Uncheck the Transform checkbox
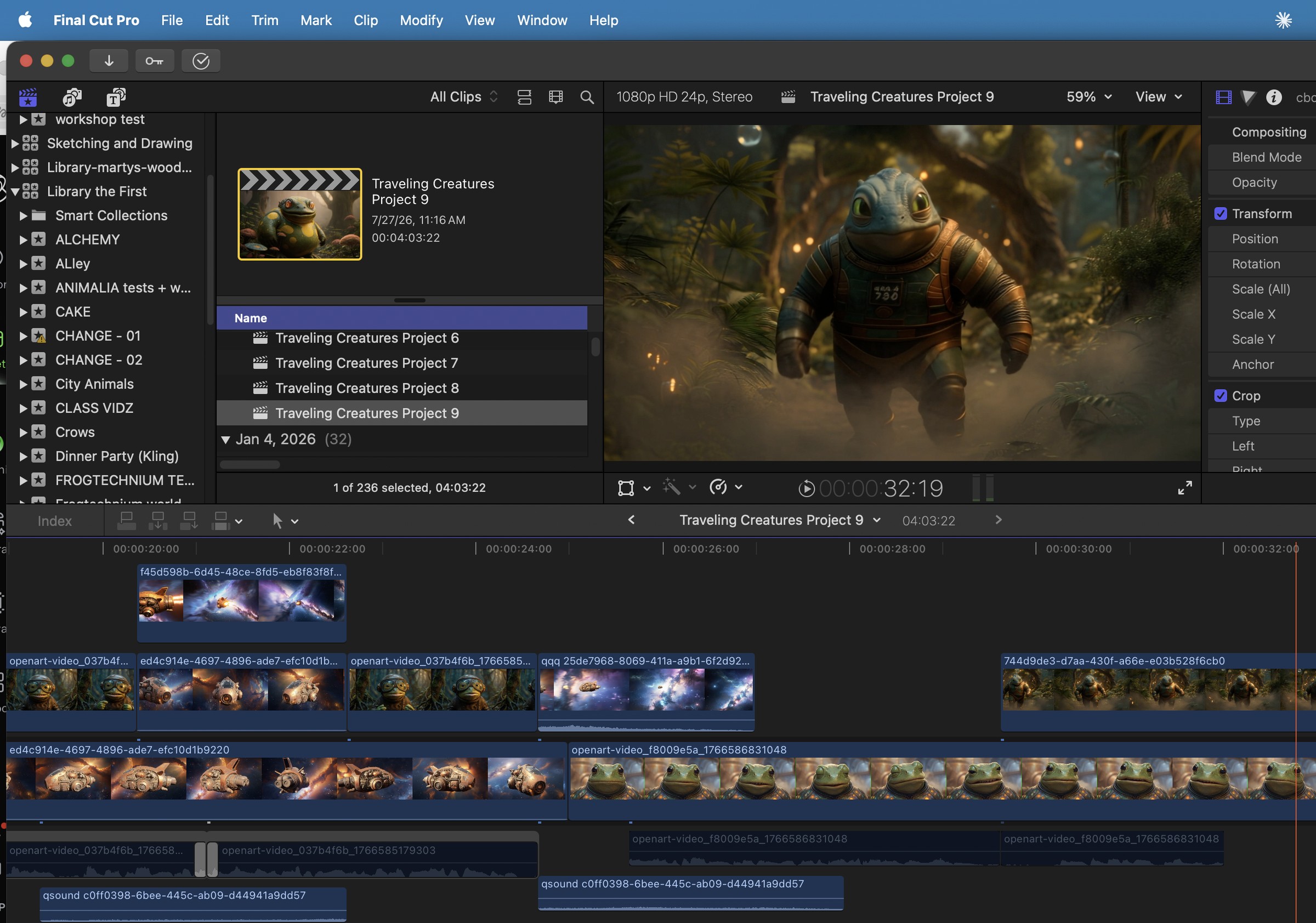Viewport: 1316px width, 923px height. click(1220, 214)
